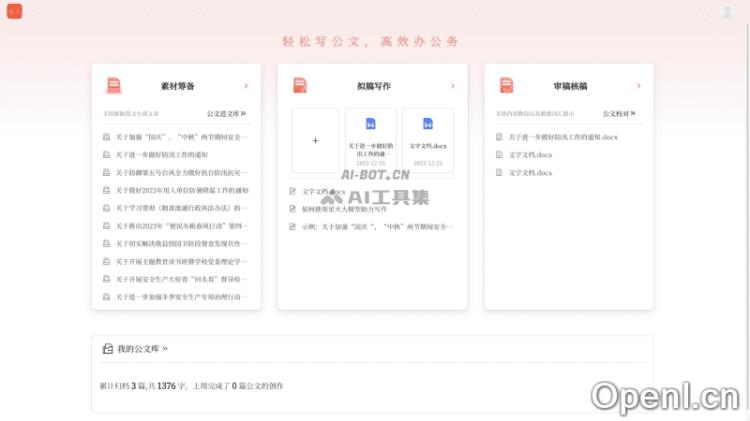The image size is (750, 421).
Task: Expand the 素材筹备 card arrow
Action: (x=246, y=86)
